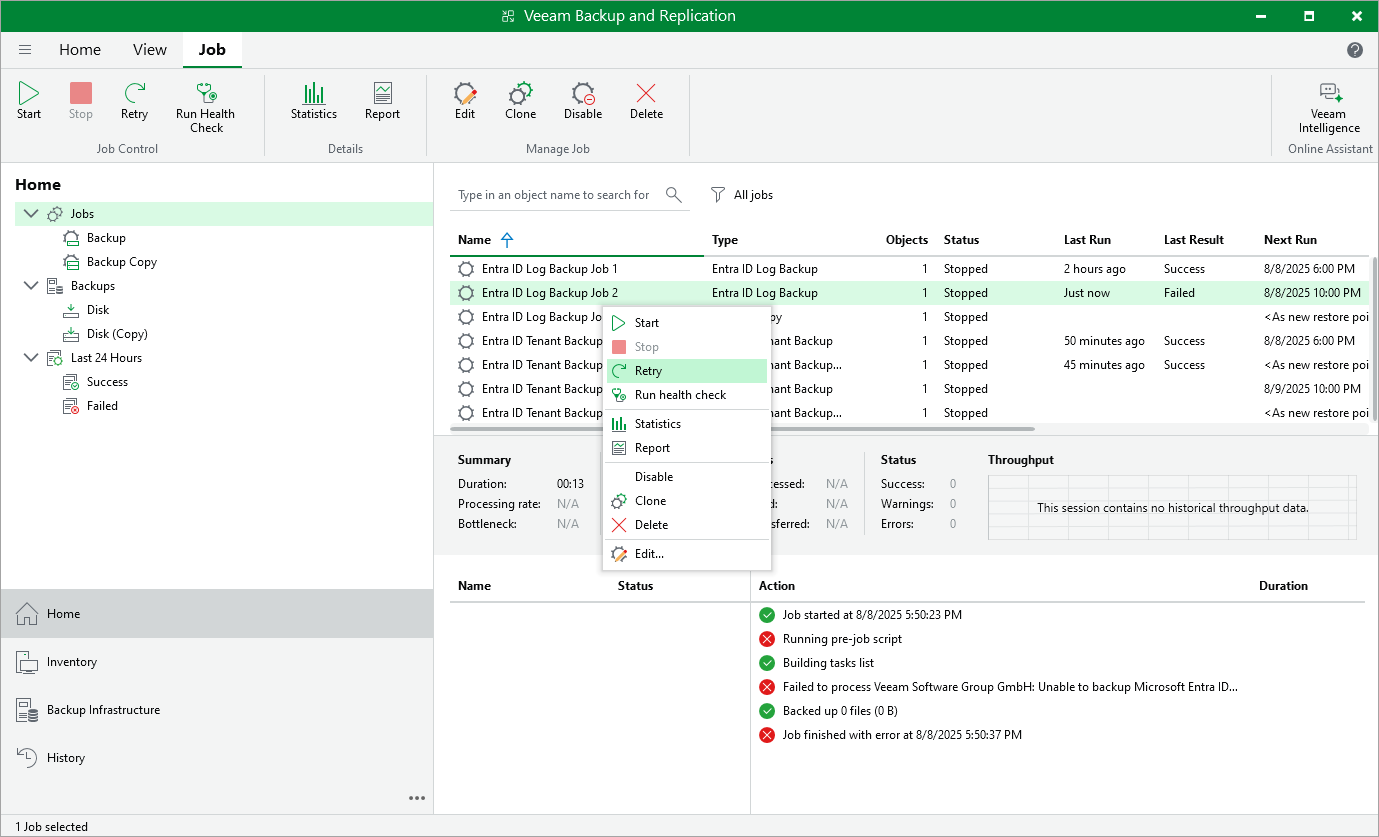Click 'Backed up 0 files (0 B)' entry
The height and width of the screenshot is (837, 1379).
pos(841,711)
